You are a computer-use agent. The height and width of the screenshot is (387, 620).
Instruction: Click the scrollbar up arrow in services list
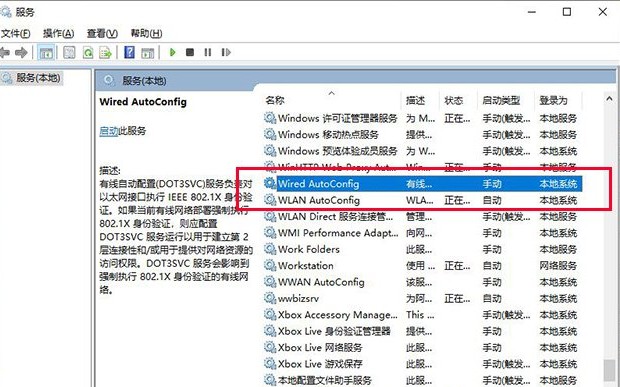609,99
